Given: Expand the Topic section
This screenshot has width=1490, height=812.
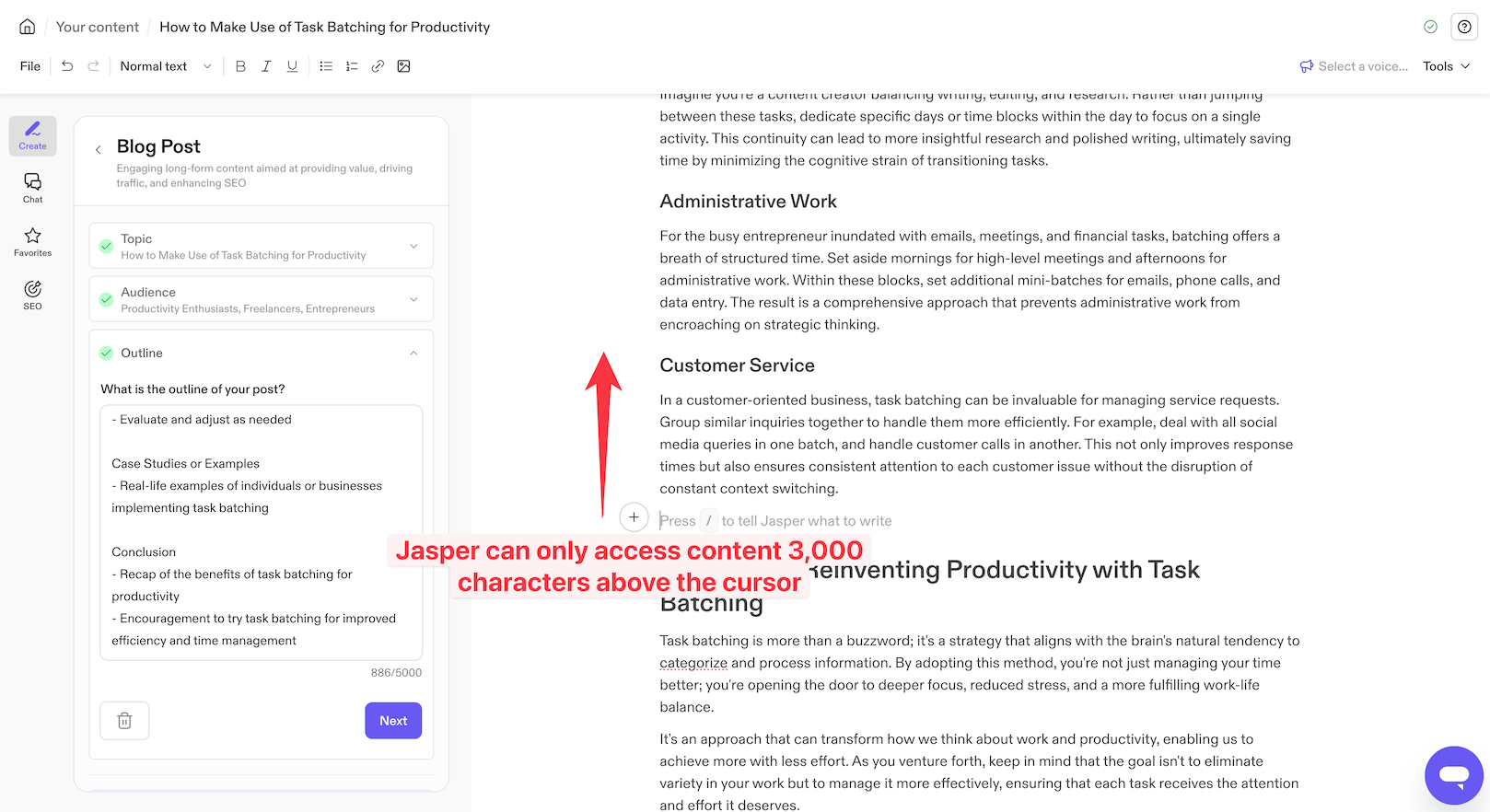Looking at the screenshot, I should [413, 246].
